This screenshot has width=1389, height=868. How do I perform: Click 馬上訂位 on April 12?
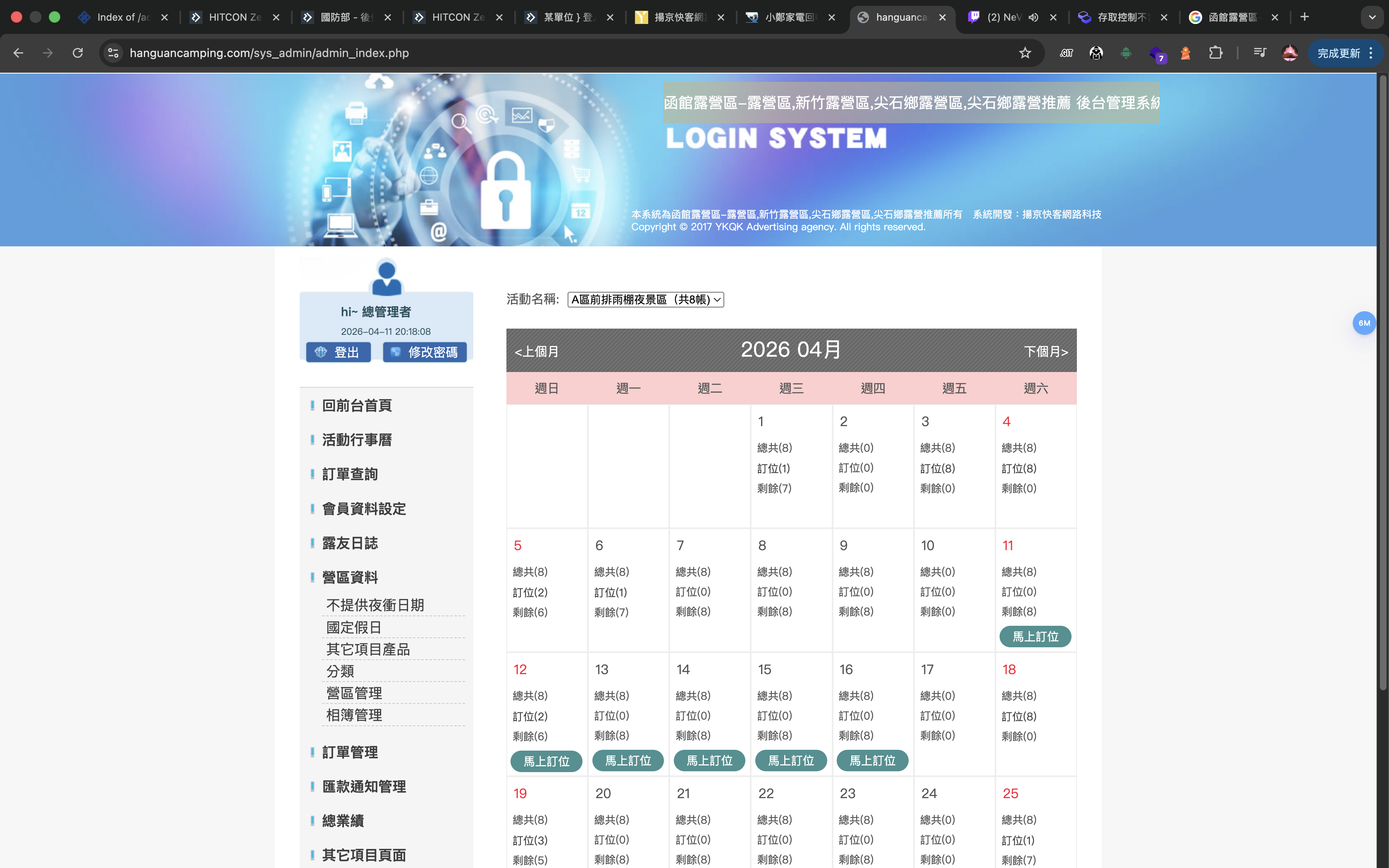(547, 761)
